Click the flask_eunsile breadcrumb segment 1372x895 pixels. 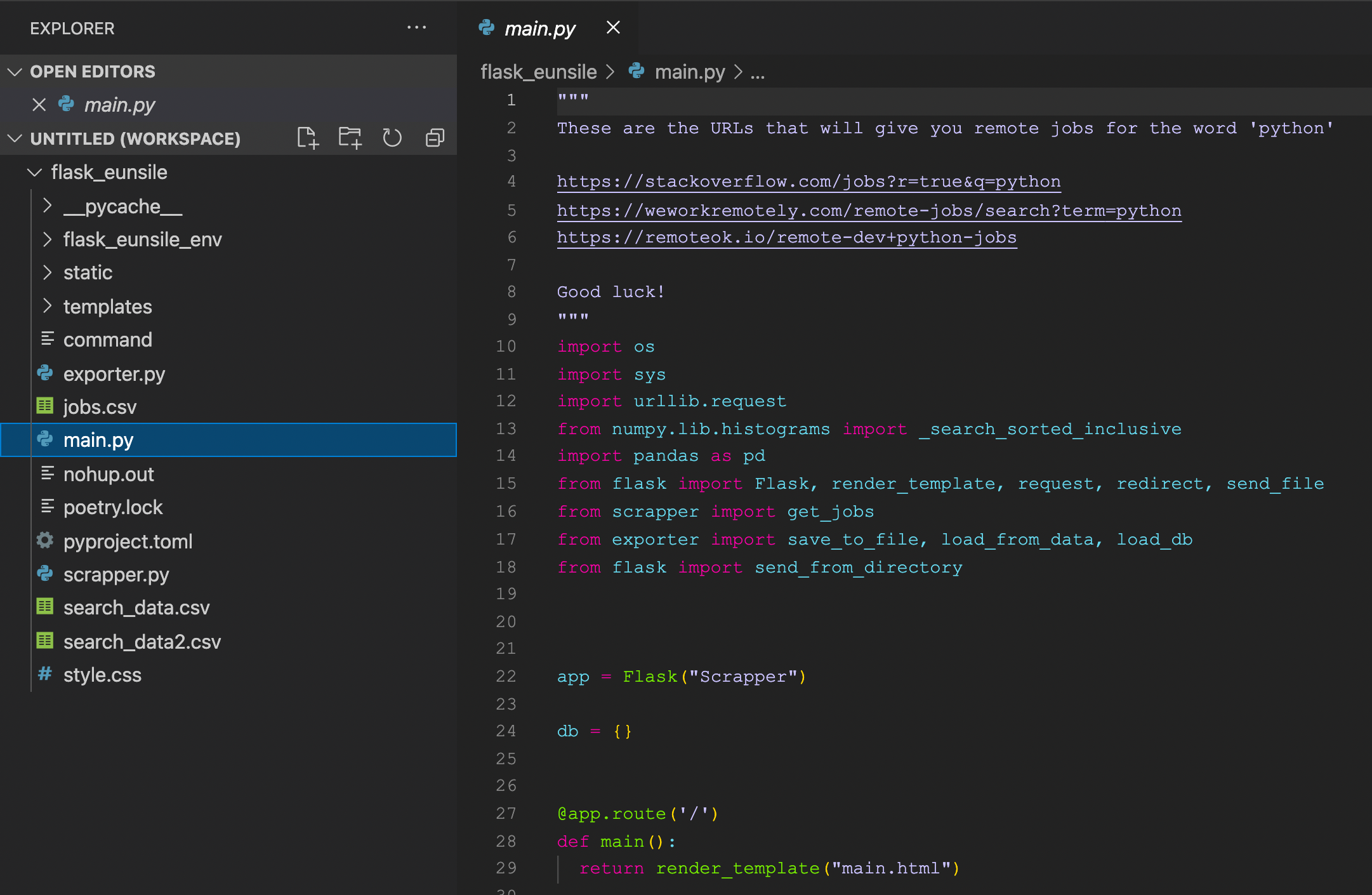tap(538, 72)
